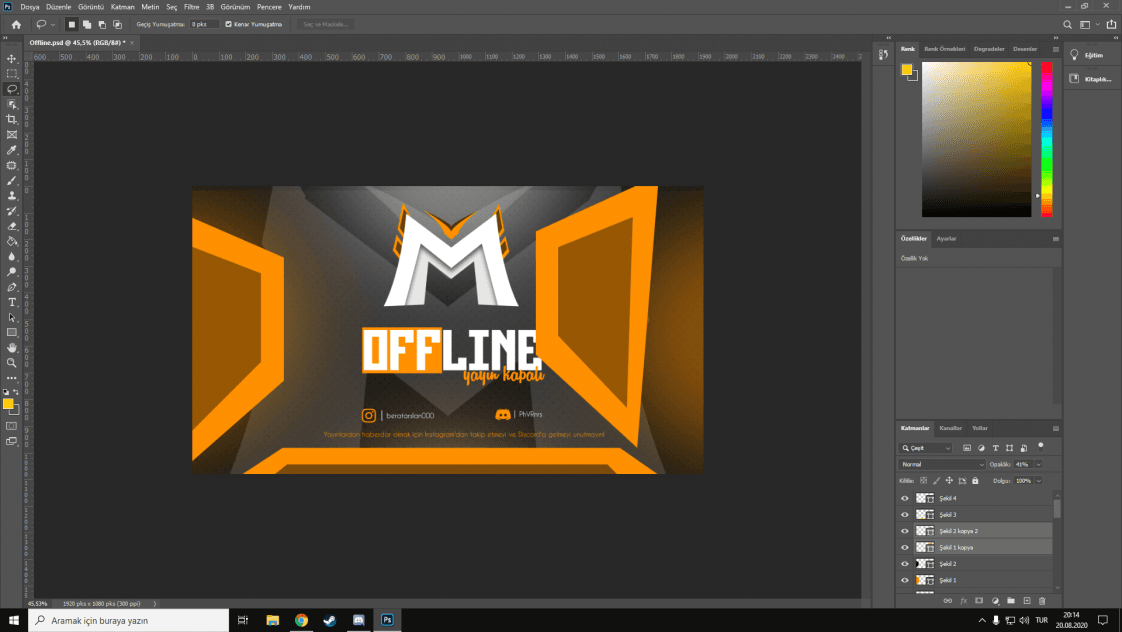The width and height of the screenshot is (1122, 632).
Task: Open the Lasso tool preset dropdown
Action: point(52,24)
